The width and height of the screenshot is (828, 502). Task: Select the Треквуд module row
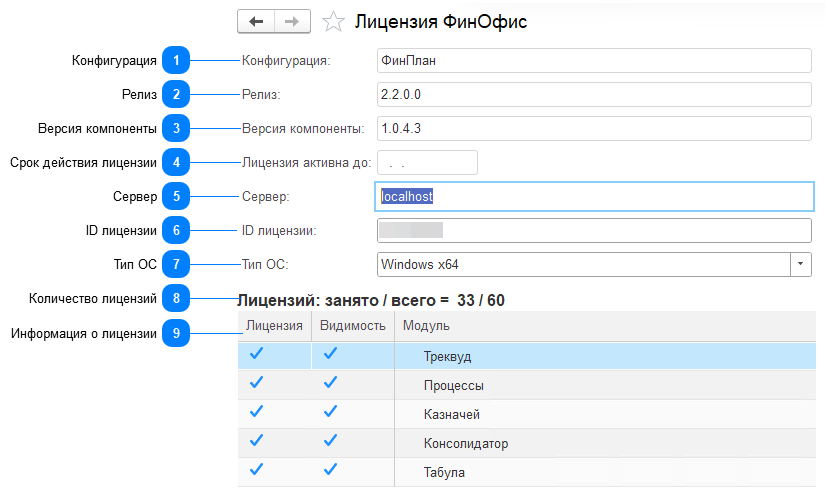pyautogui.click(x=527, y=356)
